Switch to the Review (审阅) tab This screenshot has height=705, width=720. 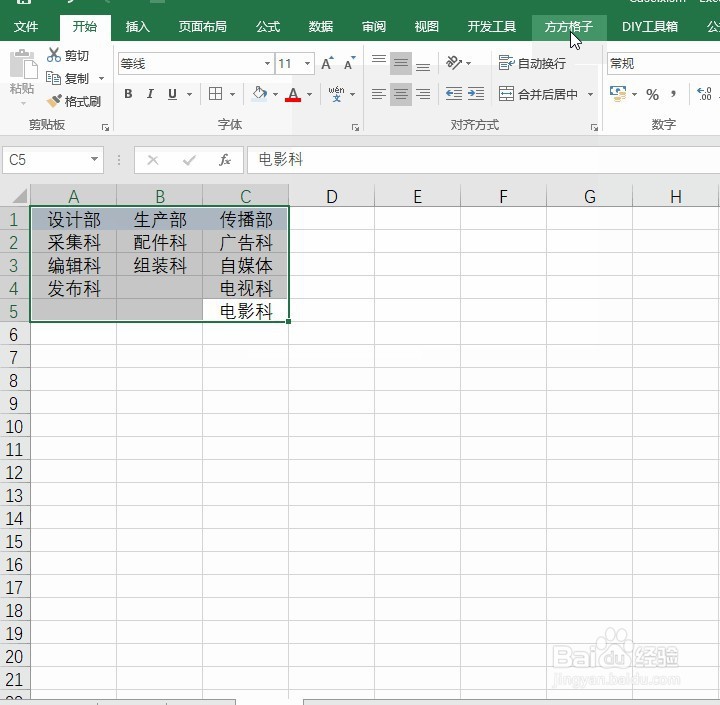(374, 27)
